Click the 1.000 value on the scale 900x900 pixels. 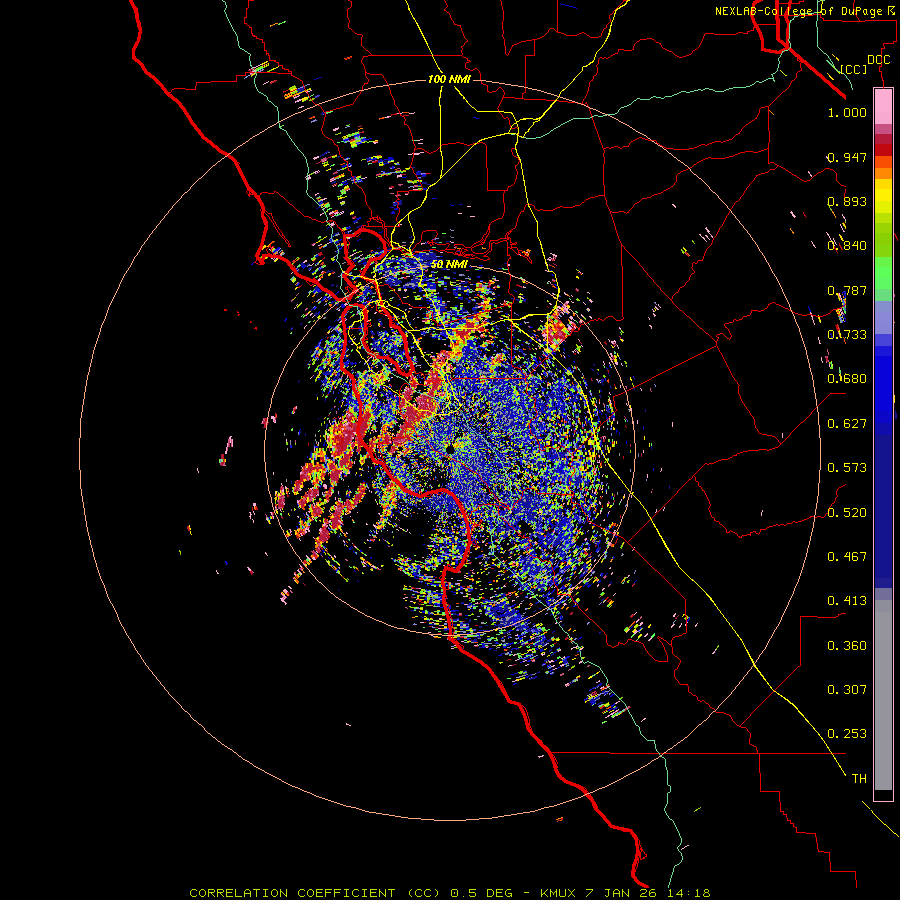tap(847, 112)
